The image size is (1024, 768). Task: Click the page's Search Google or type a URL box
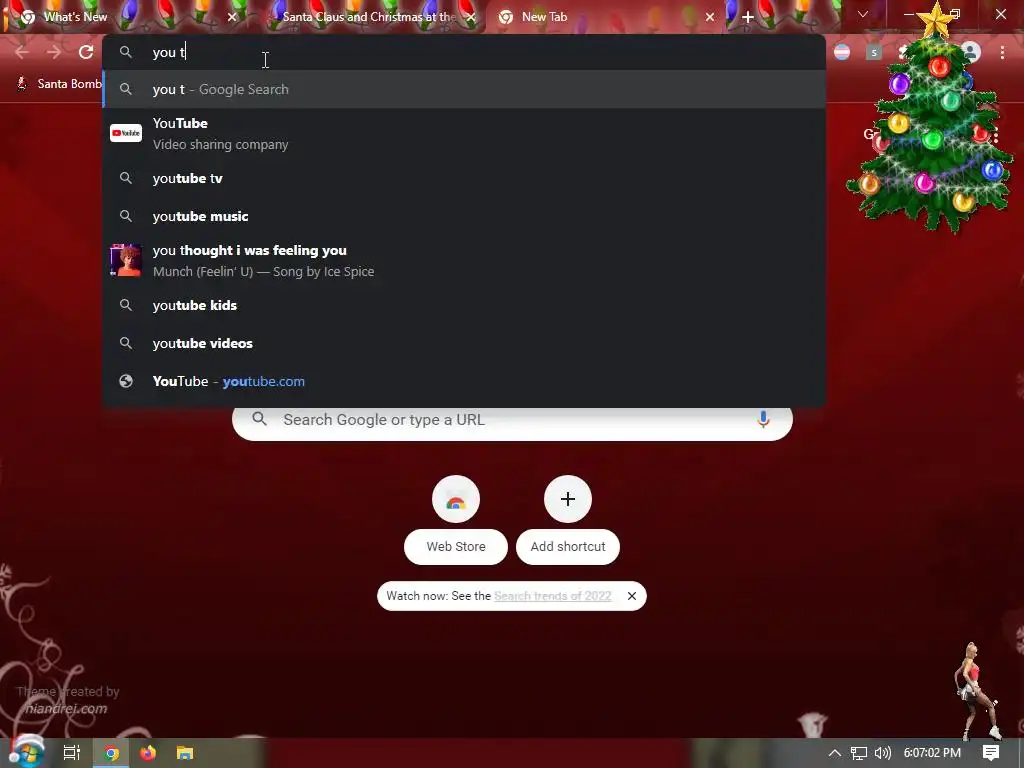click(x=512, y=420)
